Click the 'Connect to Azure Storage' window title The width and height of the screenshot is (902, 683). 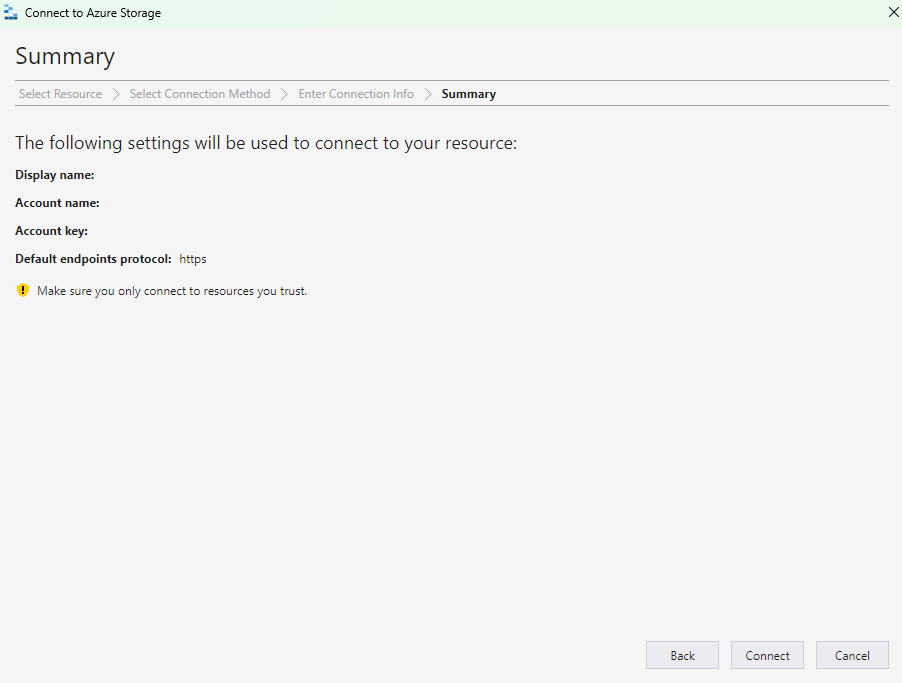(93, 13)
